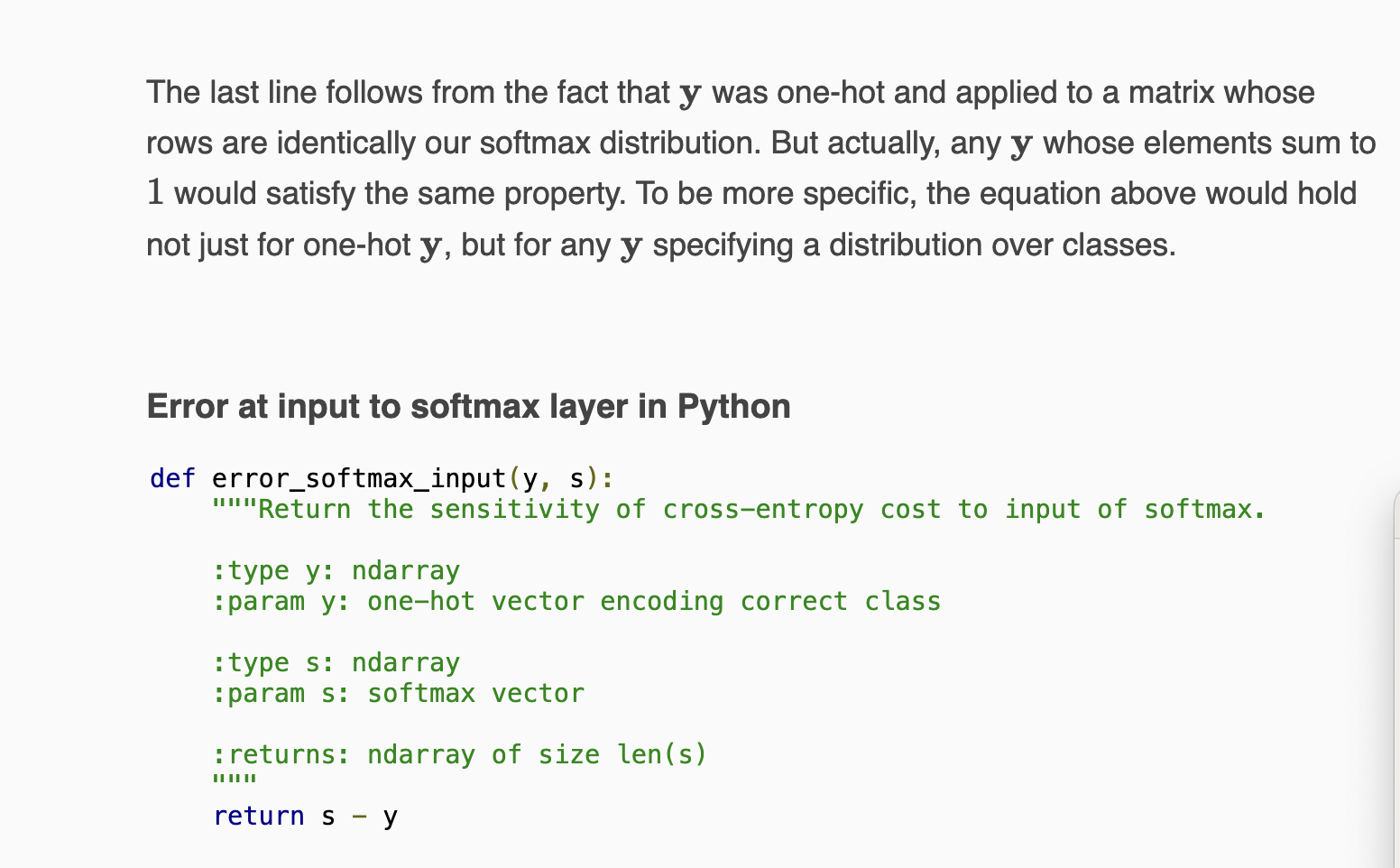
Task: Click the math numeral 1 before 'would satisfy'
Action: pos(155,192)
